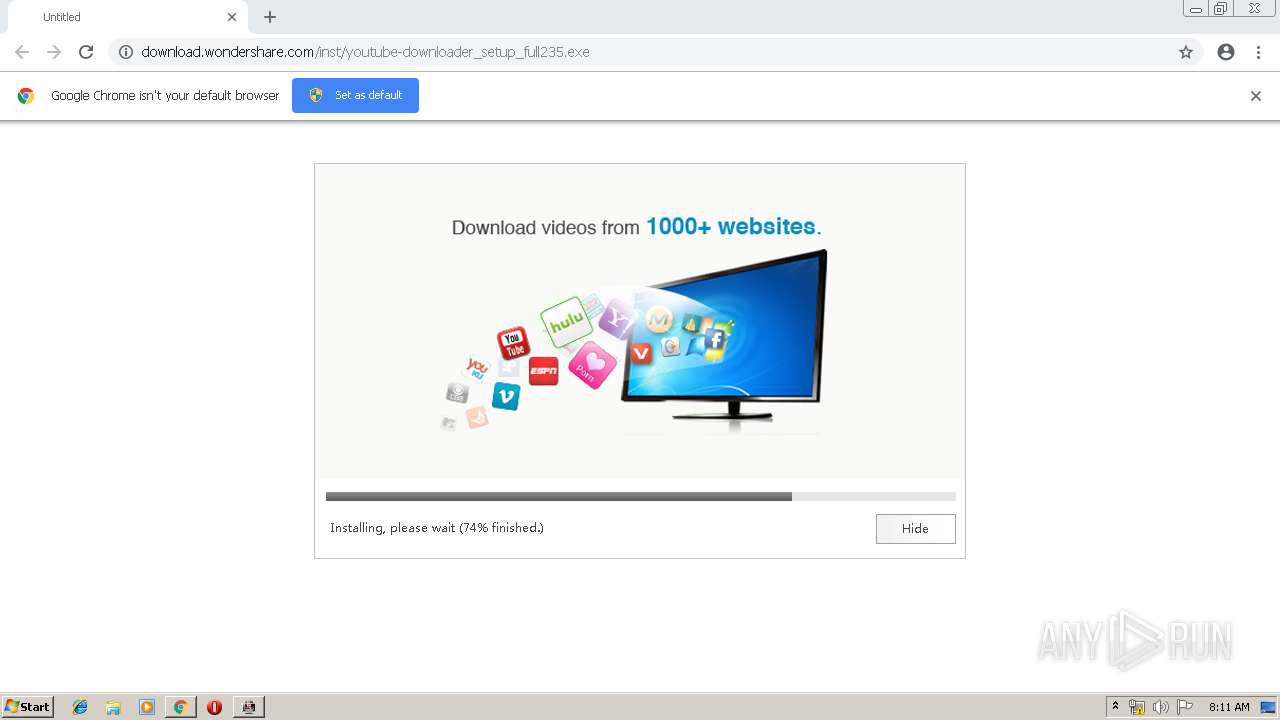Open Chrome three-dot menu
1280x720 pixels.
click(x=1258, y=52)
